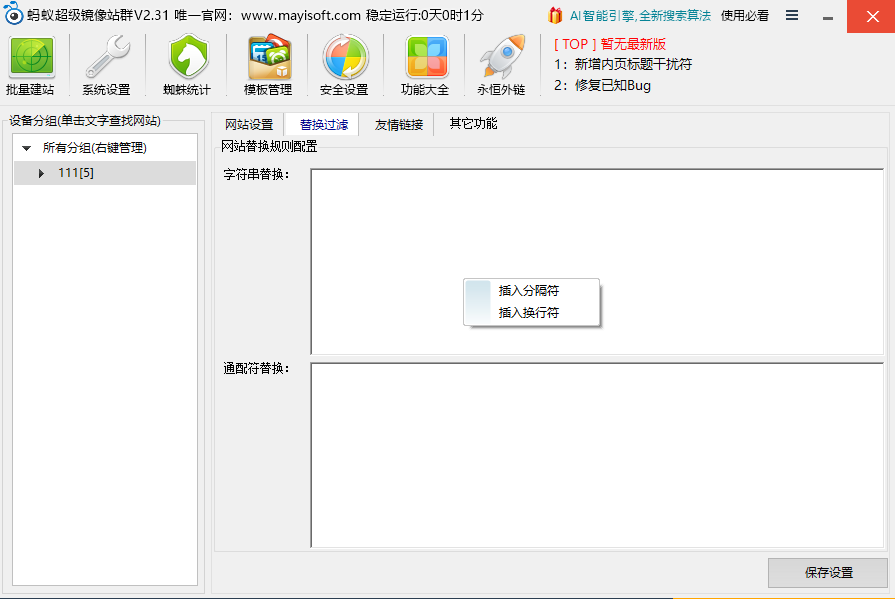Expand the 111[5] group node
The width and height of the screenshot is (895, 599).
tap(41, 173)
